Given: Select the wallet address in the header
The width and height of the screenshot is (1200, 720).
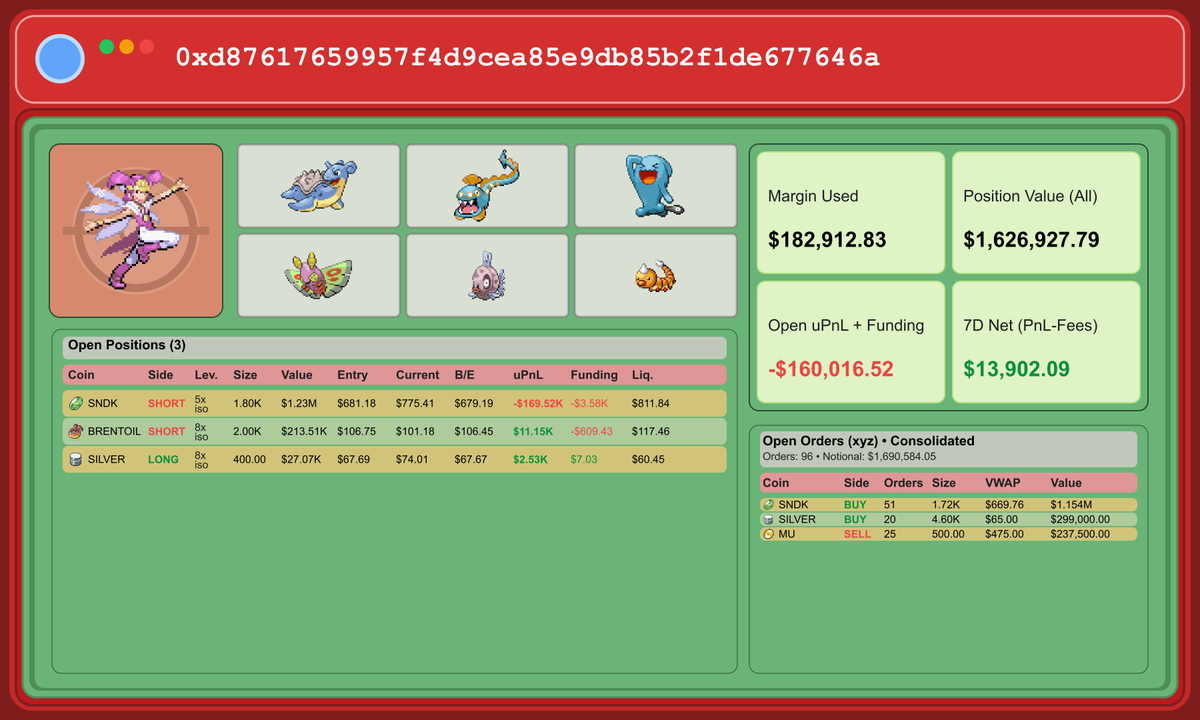Looking at the screenshot, I should 528,57.
